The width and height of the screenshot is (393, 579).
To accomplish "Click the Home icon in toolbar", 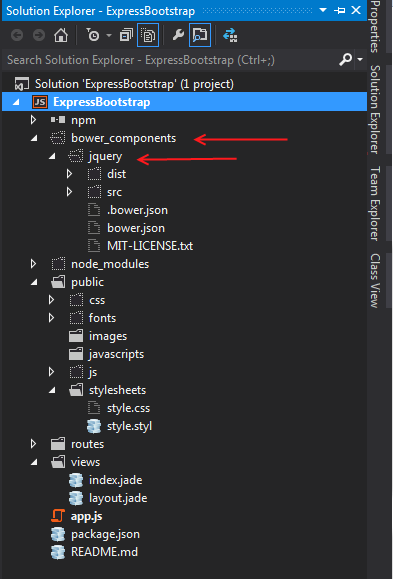I will tap(61, 35).
